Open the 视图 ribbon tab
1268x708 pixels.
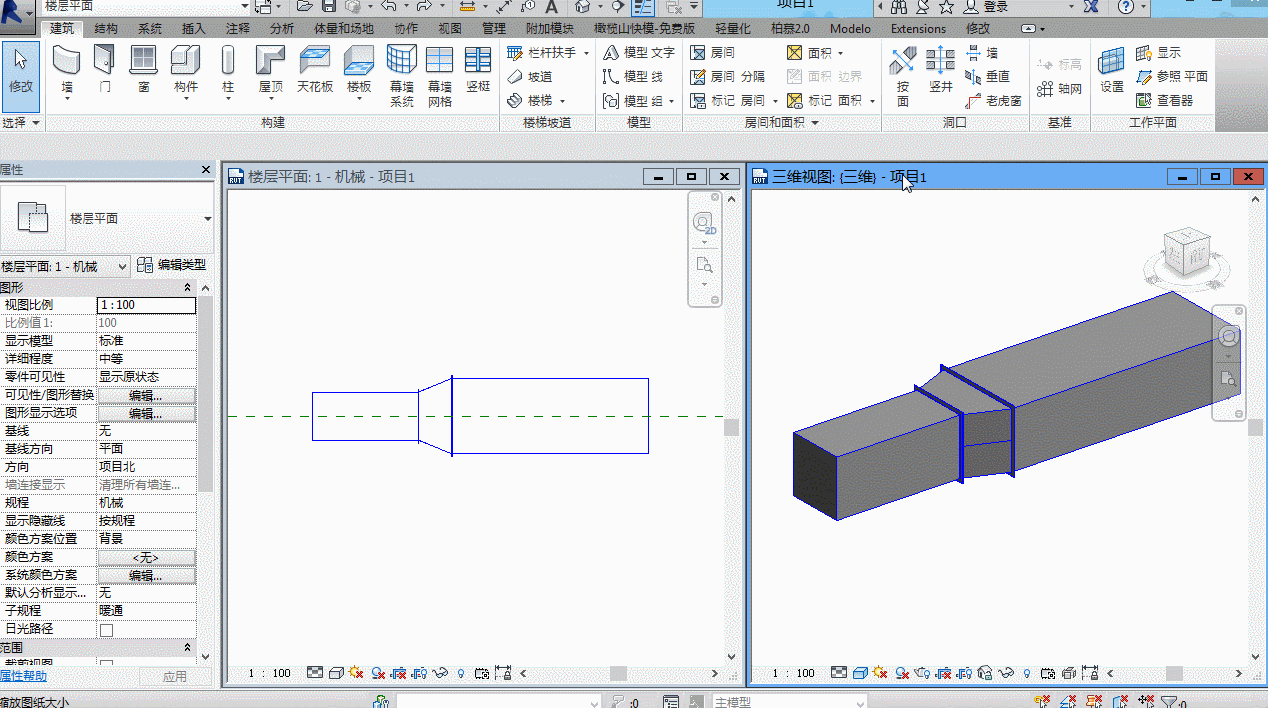tap(450, 29)
